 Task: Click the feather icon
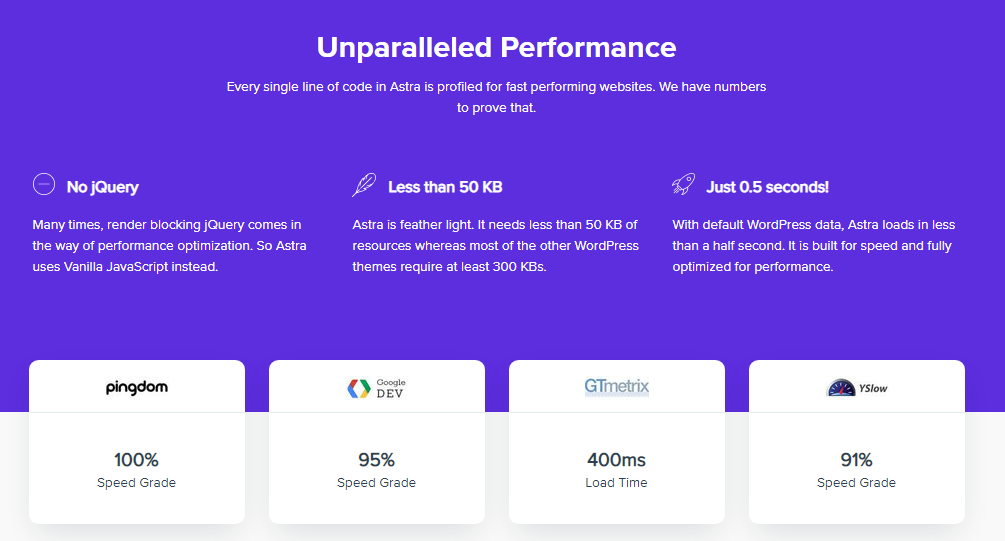click(x=364, y=185)
